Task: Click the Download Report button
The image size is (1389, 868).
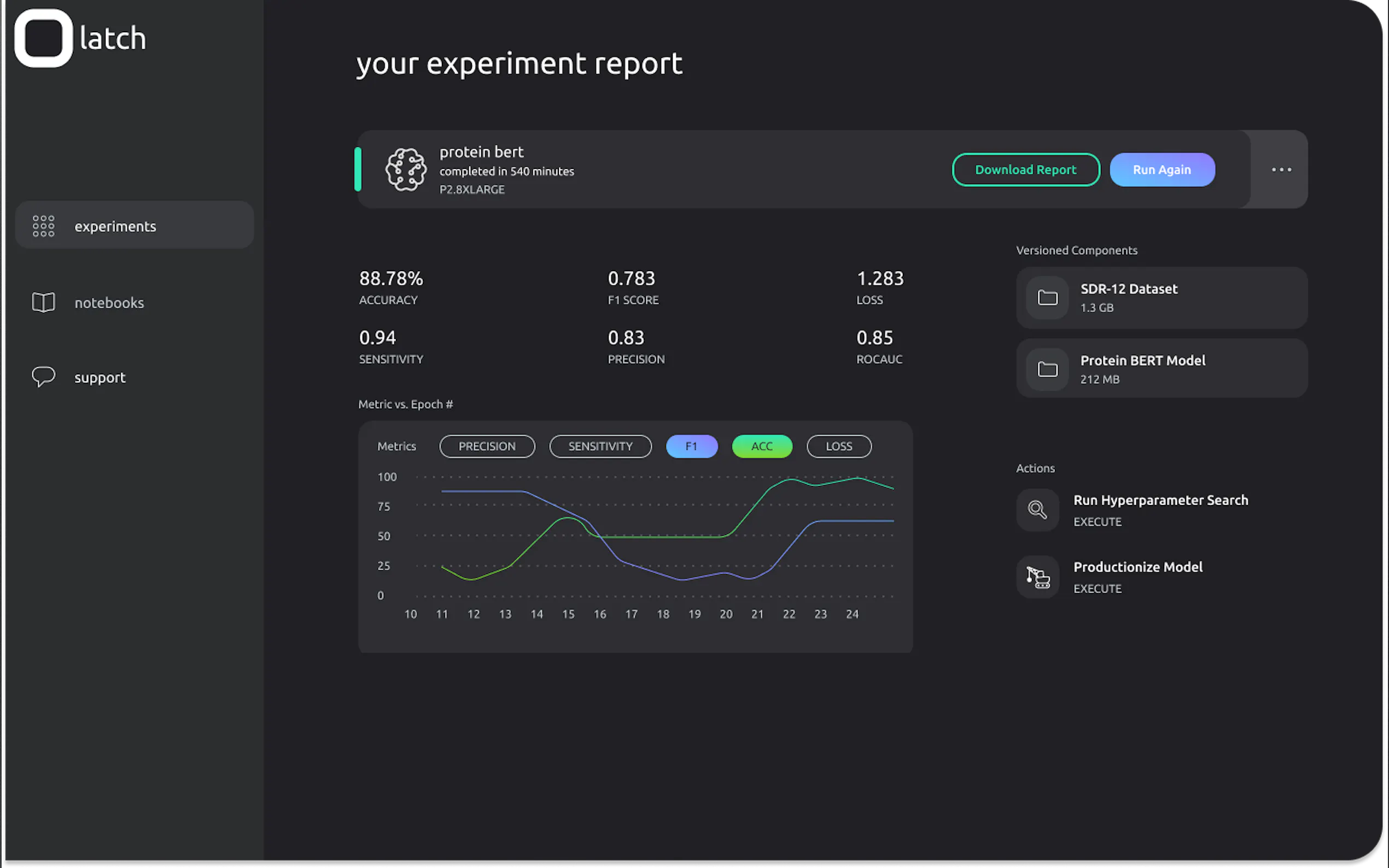Action: [1025, 170]
